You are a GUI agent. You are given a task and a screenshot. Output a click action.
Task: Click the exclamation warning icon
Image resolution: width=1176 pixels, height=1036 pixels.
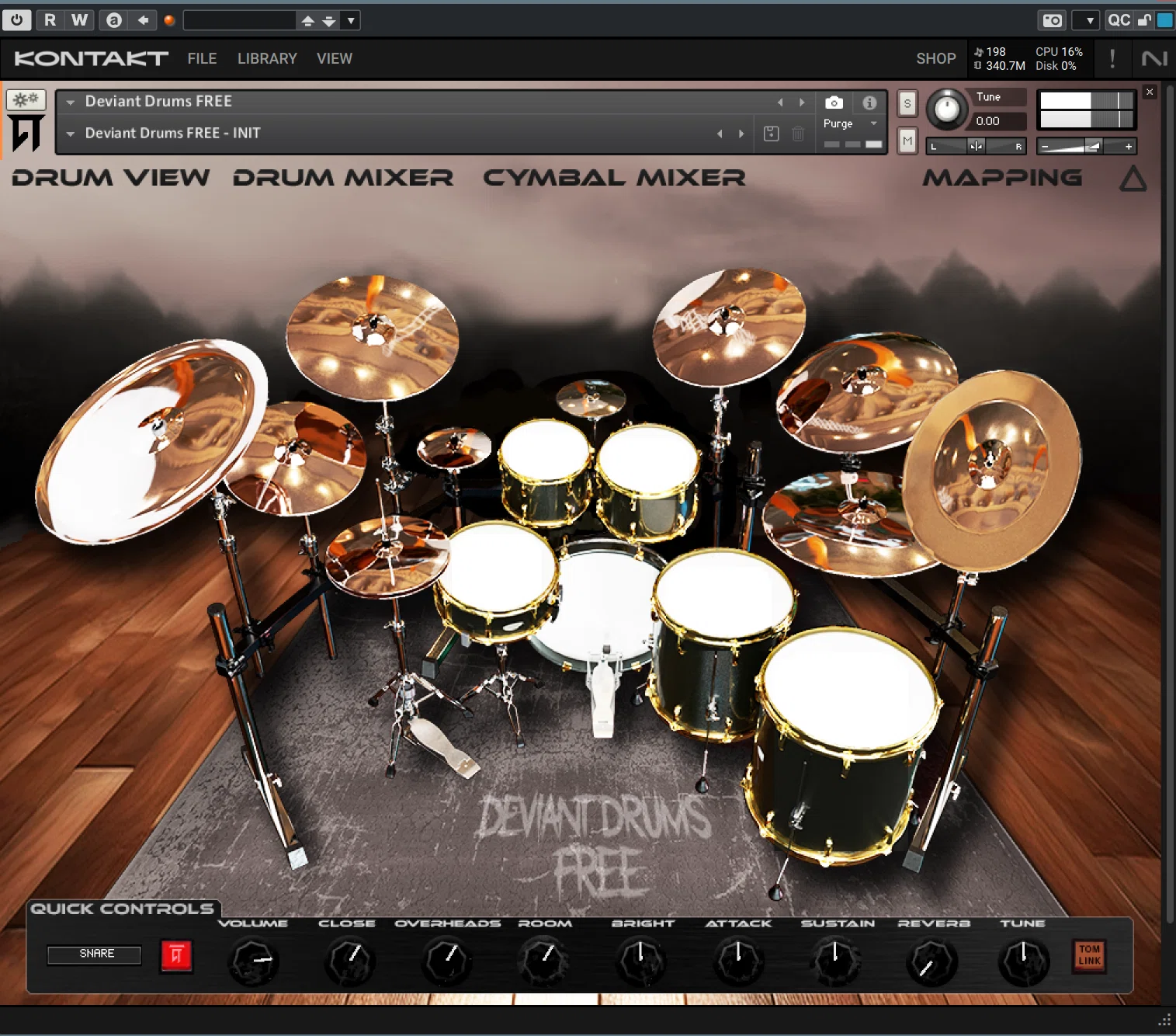[x=1112, y=58]
